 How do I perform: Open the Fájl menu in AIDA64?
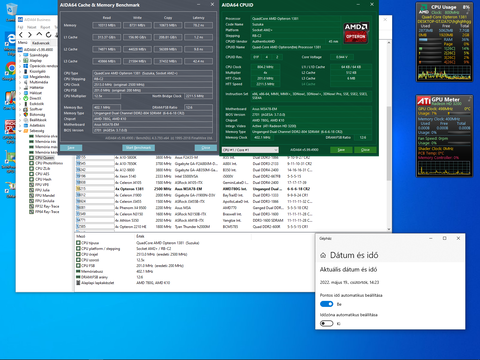[20, 27]
